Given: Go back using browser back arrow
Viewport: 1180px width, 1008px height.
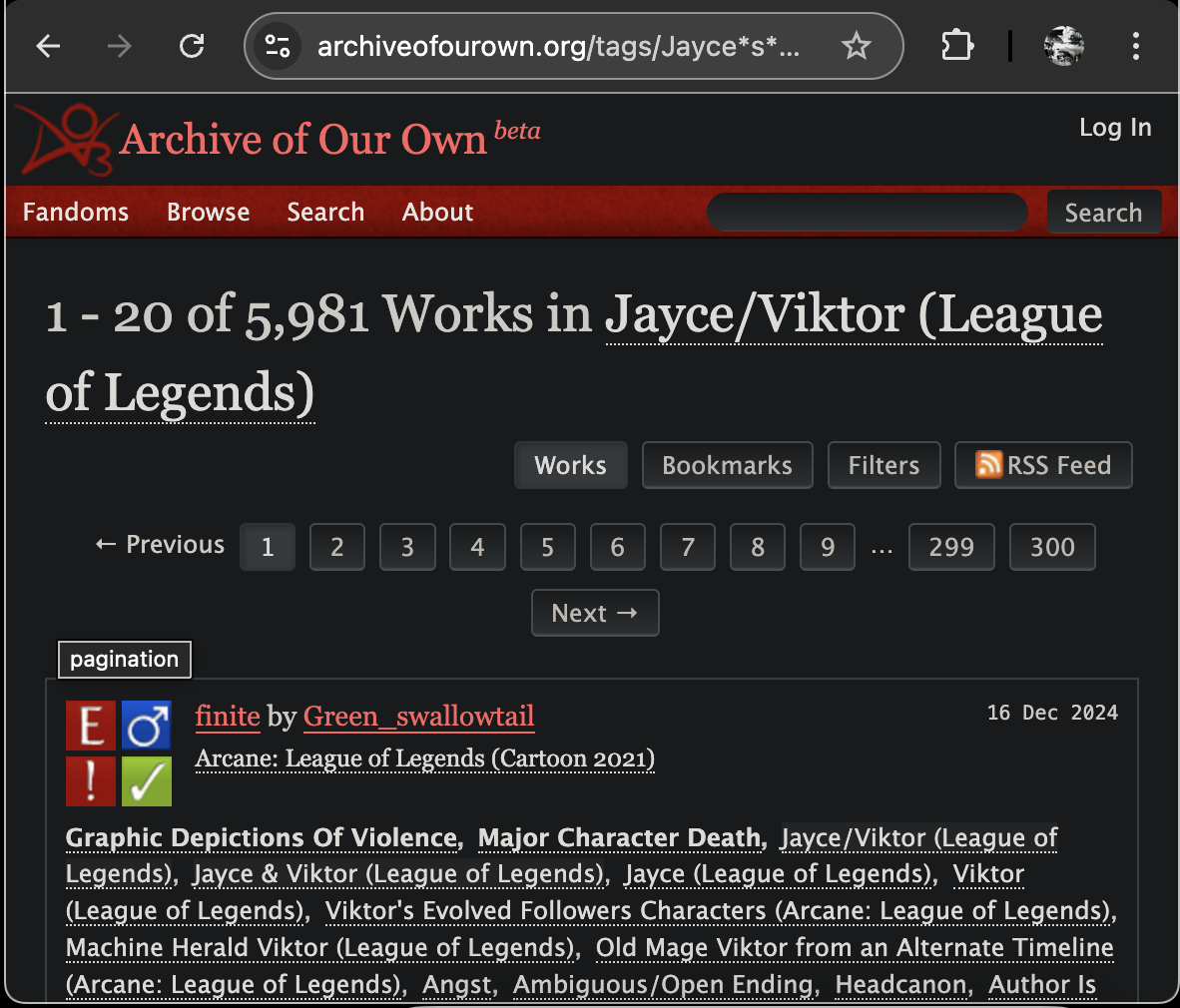Looking at the screenshot, I should [x=48, y=47].
